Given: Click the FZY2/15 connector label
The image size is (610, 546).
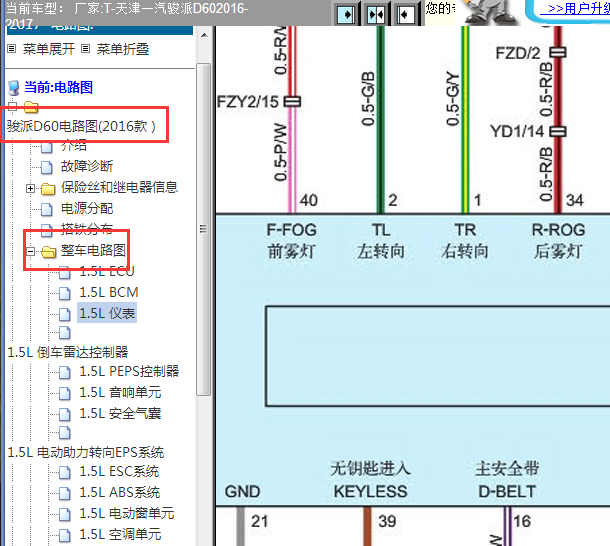Looking at the screenshot, I should point(248,102).
